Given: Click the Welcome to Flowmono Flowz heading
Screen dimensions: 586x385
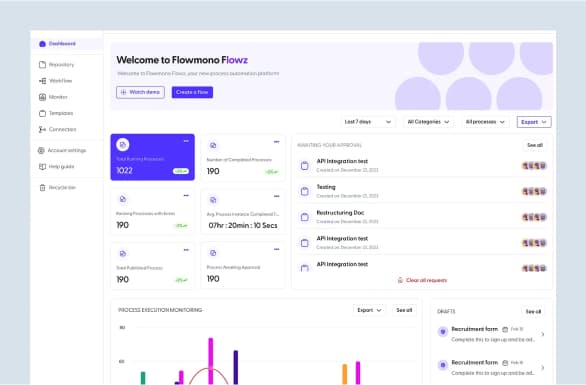Looking at the screenshot, I should (182, 60).
